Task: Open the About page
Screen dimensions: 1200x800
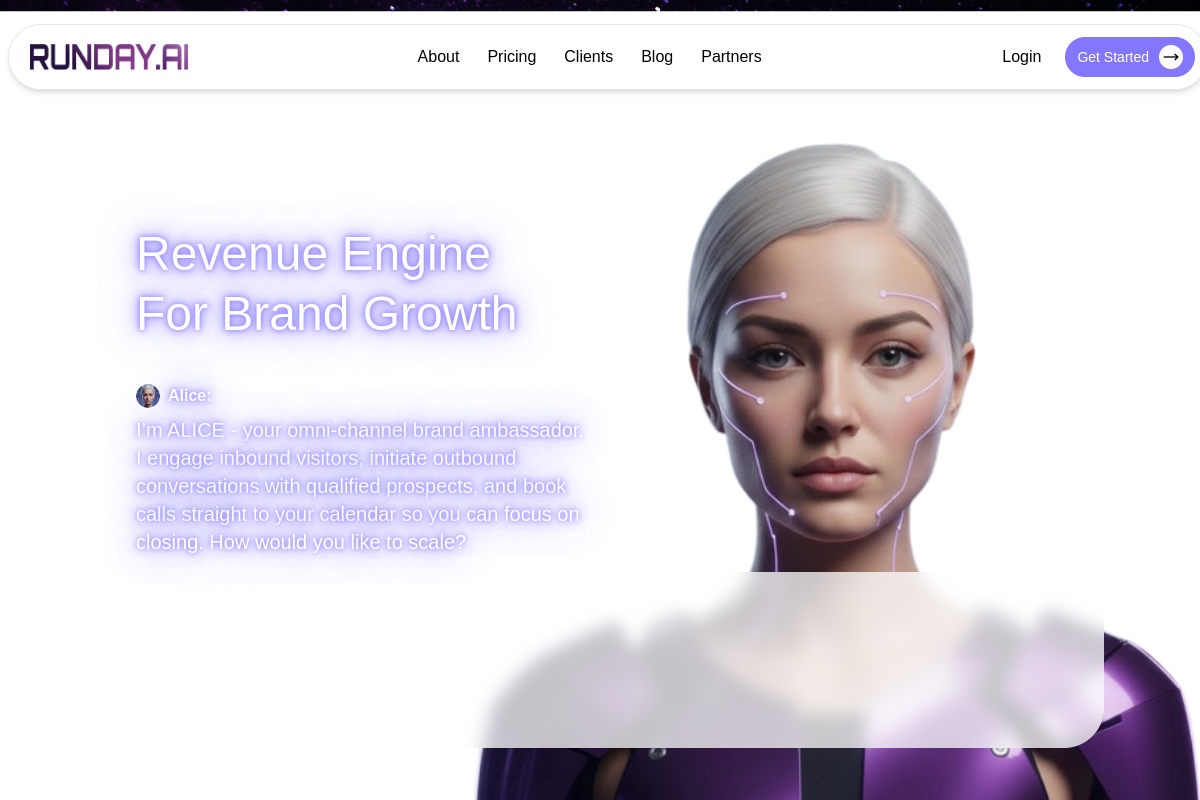Action: click(438, 57)
